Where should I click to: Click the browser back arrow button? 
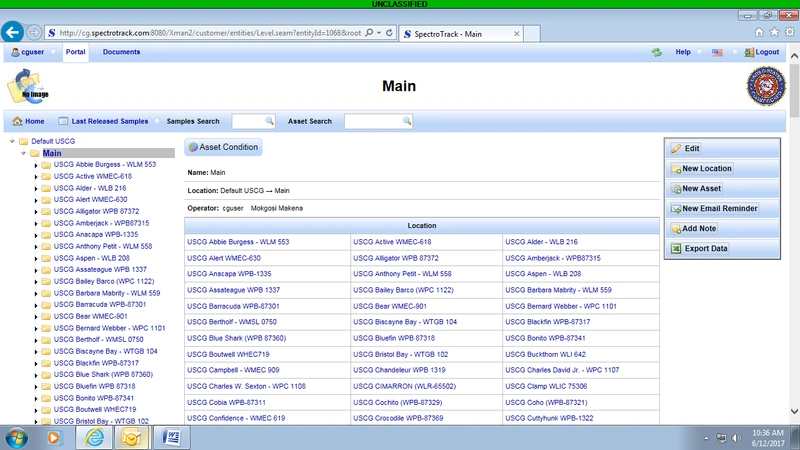tap(12, 33)
